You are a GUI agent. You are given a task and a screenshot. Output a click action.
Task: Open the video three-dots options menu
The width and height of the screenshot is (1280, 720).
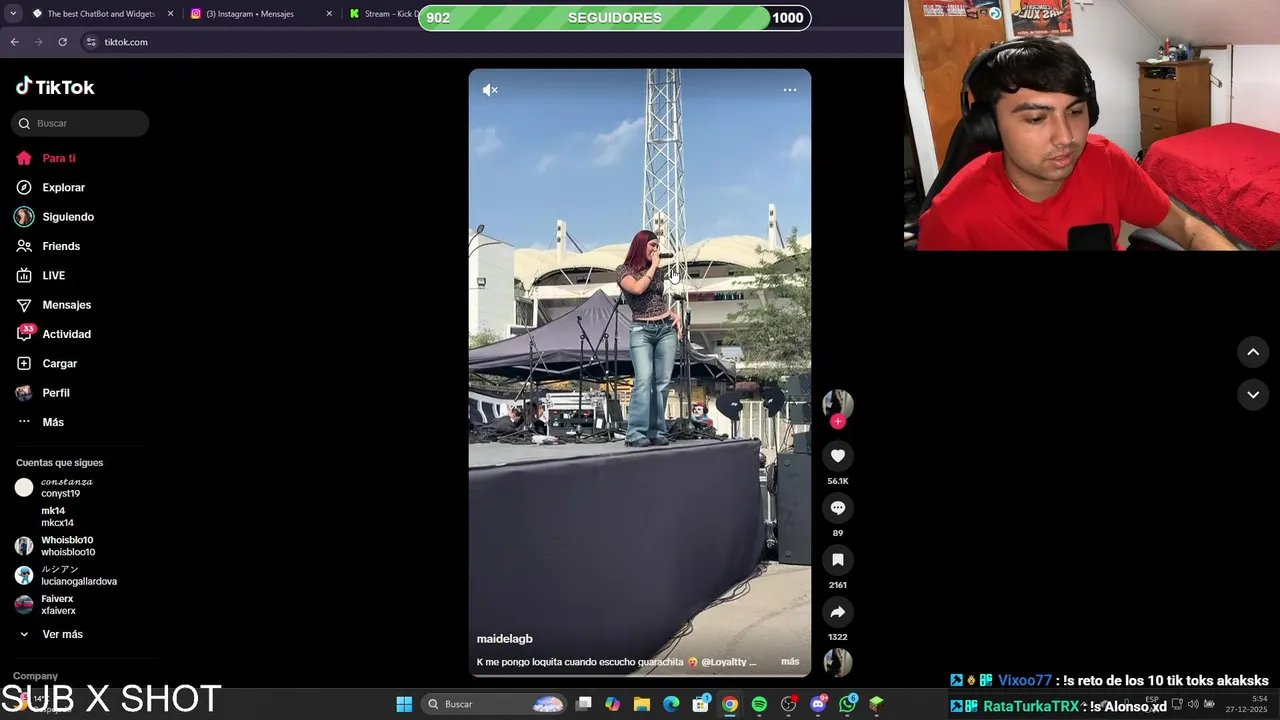[790, 90]
